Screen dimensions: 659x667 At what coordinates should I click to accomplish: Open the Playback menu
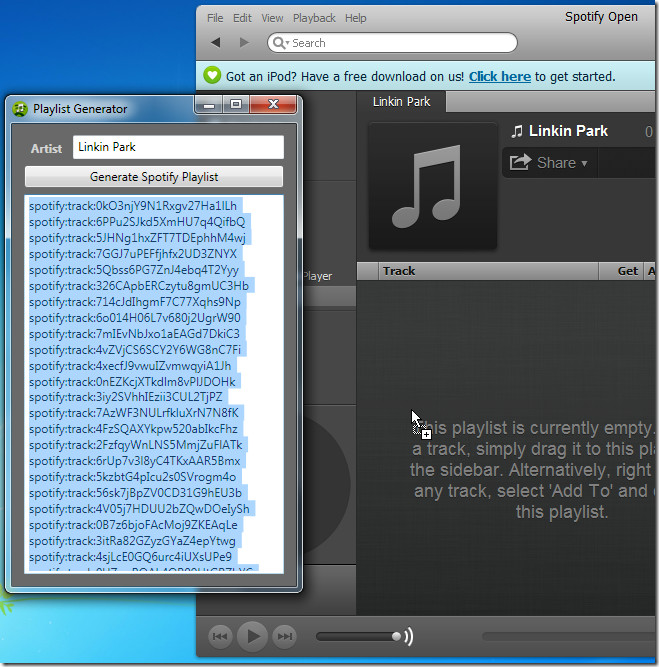click(314, 18)
